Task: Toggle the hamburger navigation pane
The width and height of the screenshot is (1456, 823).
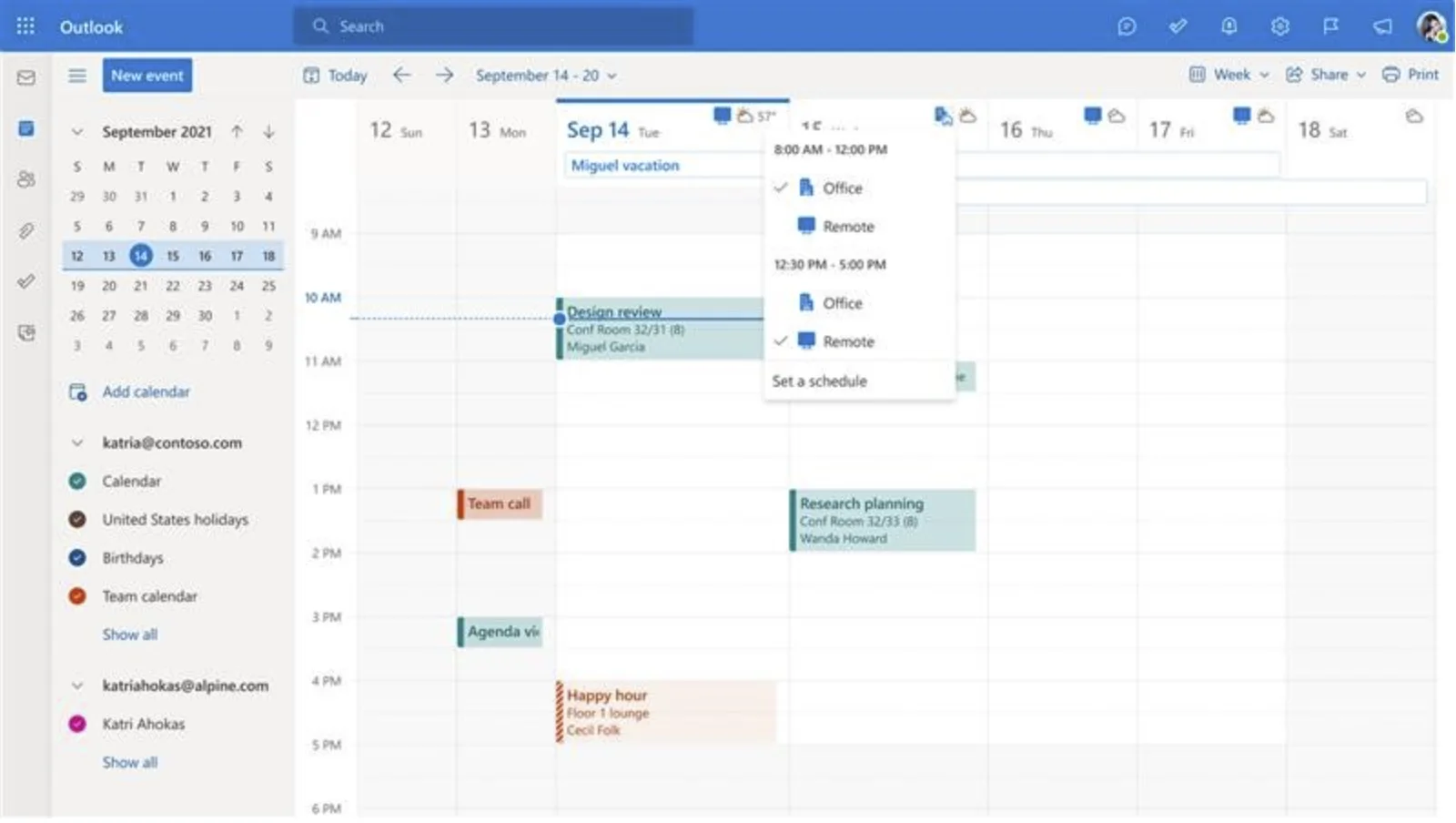Action: pos(77,76)
